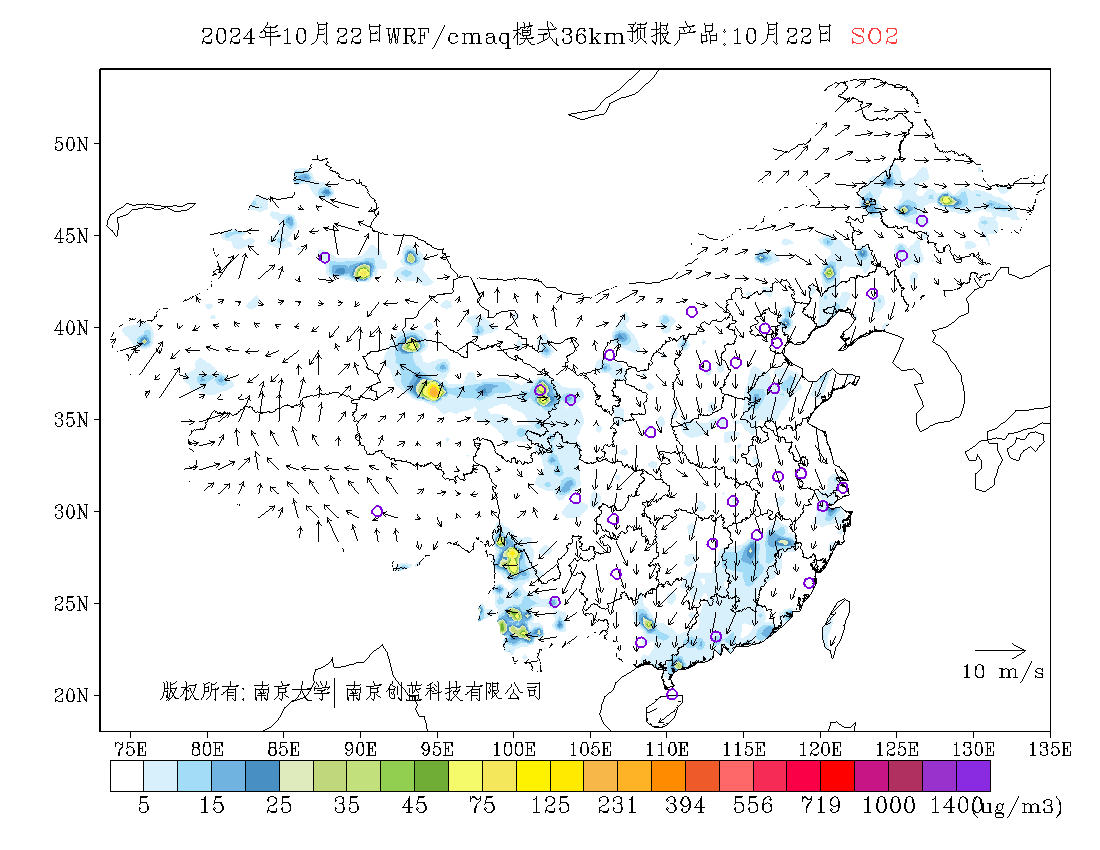The width and height of the screenshot is (1100, 850).
Task: Click the purple city marker in Tibet near 30N
Action: pyautogui.click(x=377, y=511)
